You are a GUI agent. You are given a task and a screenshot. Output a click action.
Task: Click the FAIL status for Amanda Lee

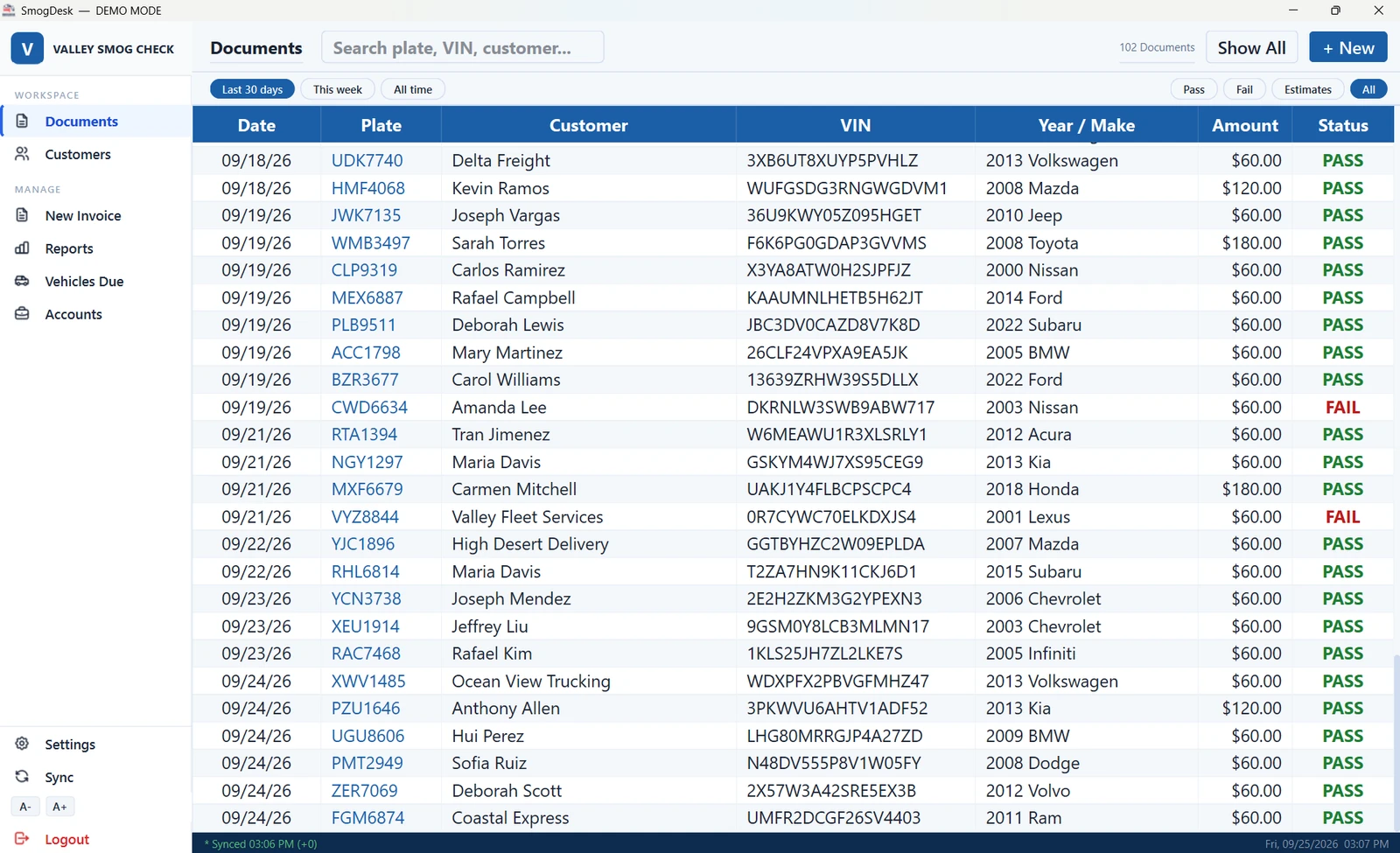coord(1342,408)
